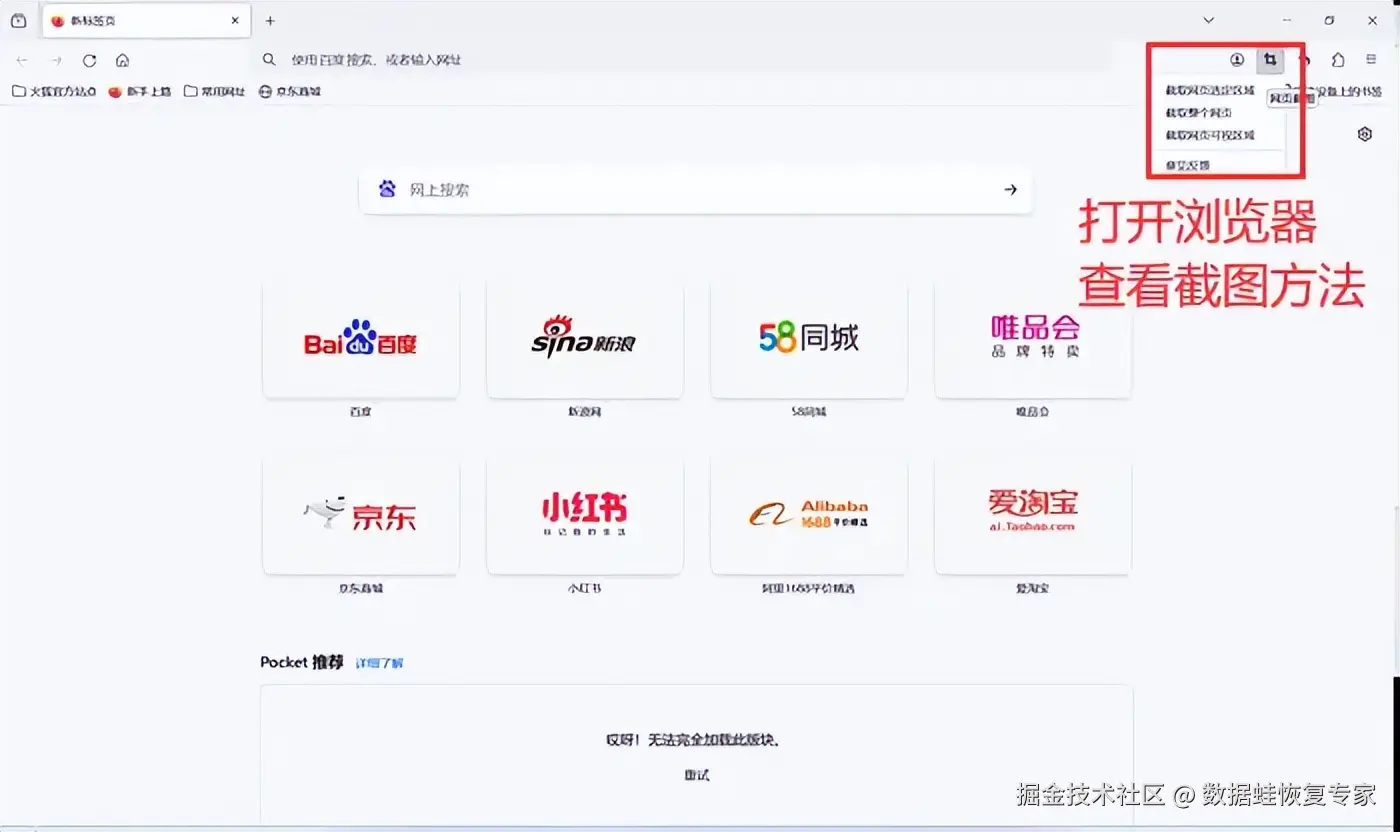Click the magnifier icon in address bar
Viewport: 1400px width, 832px height.
[268, 60]
